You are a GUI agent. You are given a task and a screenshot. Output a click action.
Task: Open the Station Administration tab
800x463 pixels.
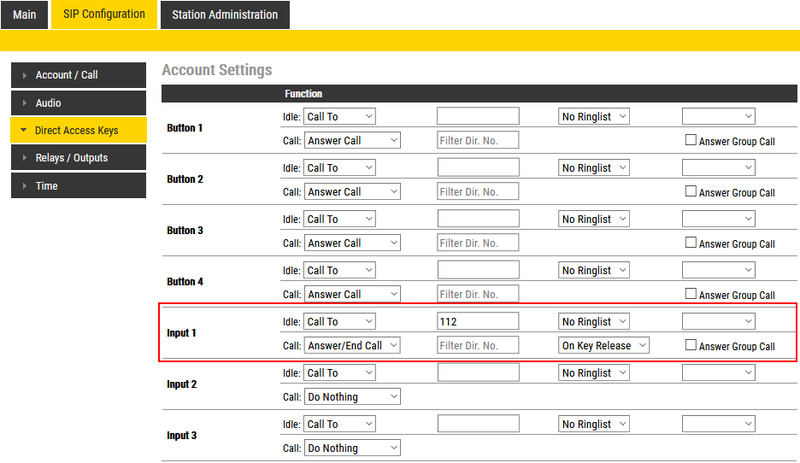tap(225, 15)
